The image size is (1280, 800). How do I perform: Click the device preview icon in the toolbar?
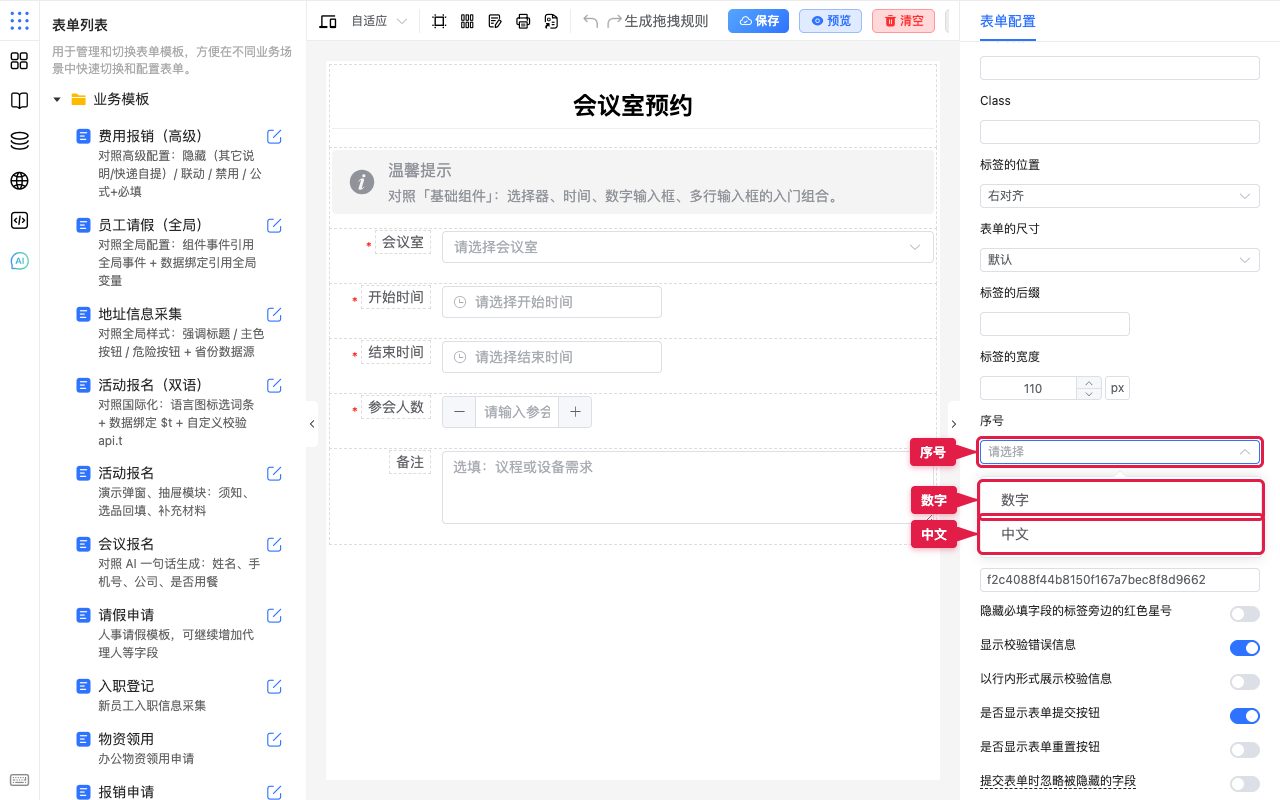(x=328, y=21)
